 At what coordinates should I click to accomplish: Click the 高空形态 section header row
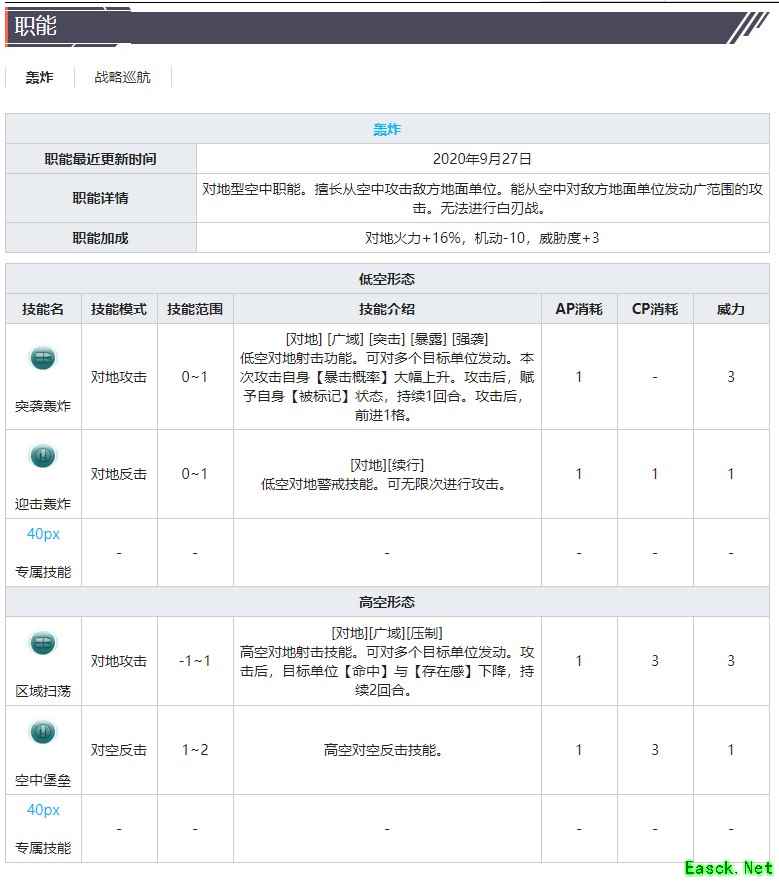(387, 602)
